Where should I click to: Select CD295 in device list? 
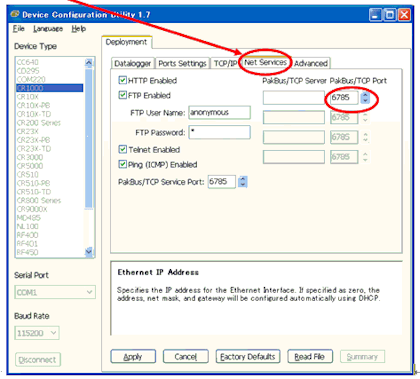coord(28,71)
